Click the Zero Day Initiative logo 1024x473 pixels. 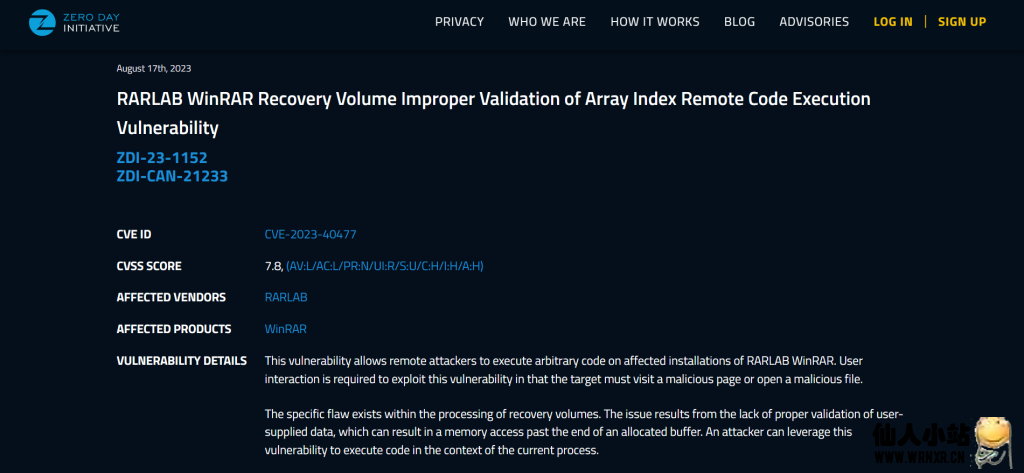click(x=74, y=22)
